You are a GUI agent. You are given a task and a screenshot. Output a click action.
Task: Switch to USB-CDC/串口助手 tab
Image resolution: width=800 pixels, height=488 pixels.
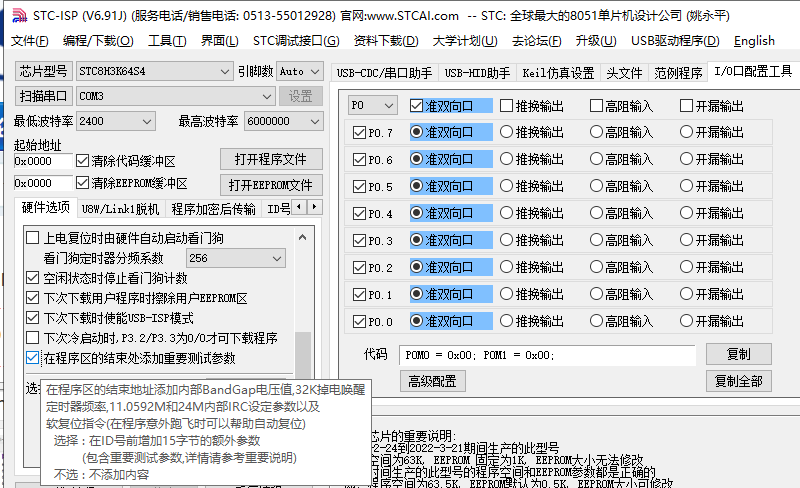tap(384, 74)
